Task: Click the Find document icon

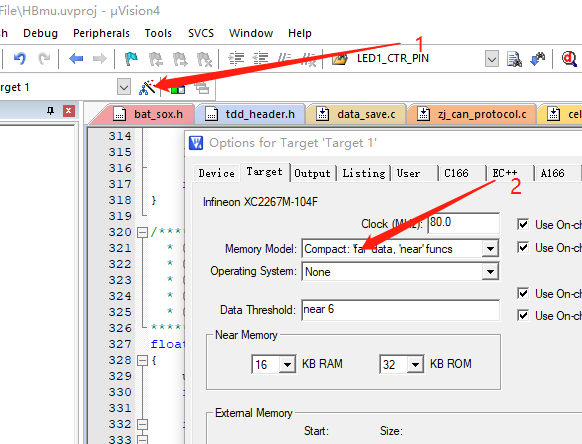Action: point(514,59)
